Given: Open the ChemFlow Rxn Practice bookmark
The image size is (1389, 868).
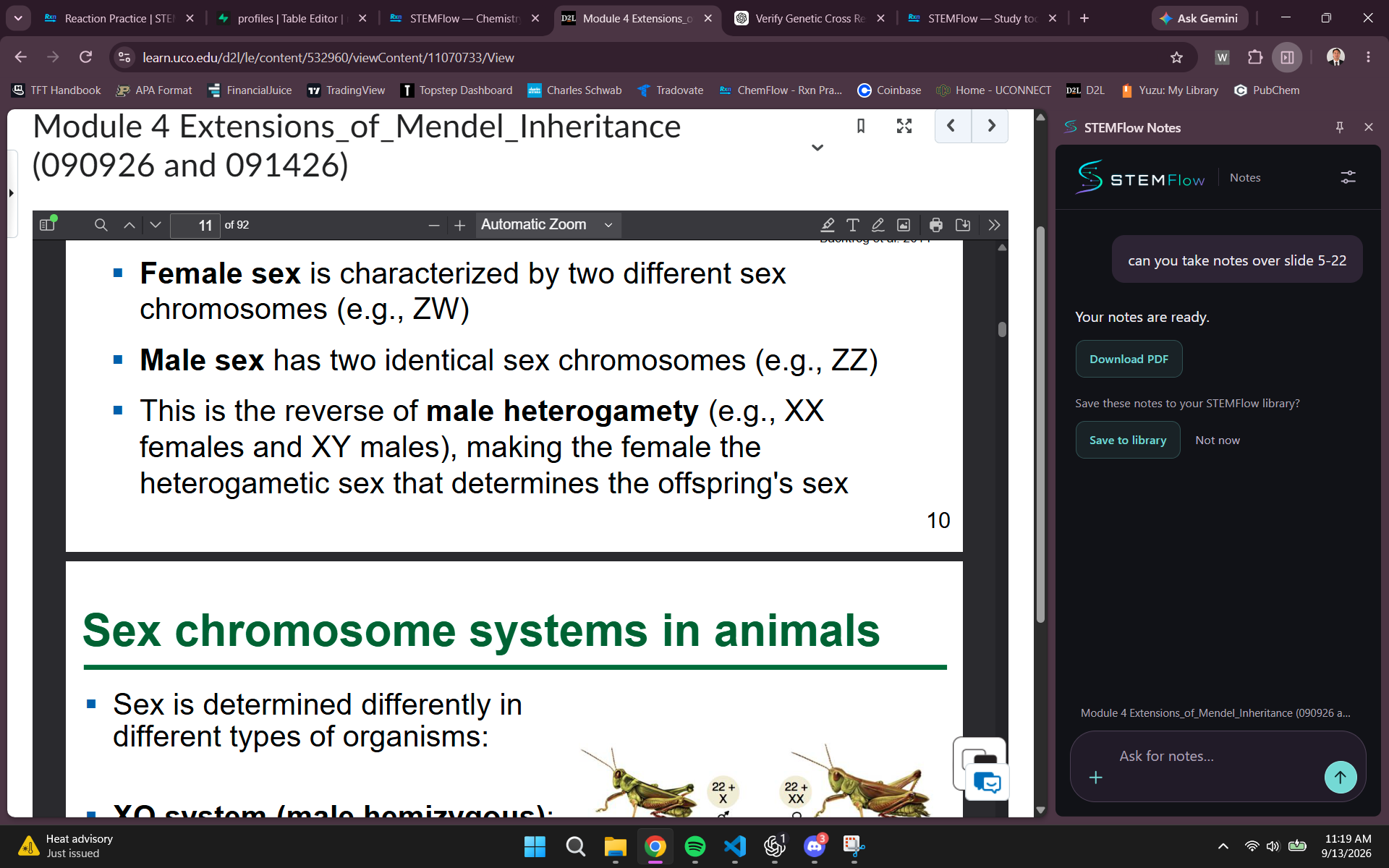Looking at the screenshot, I should (781, 90).
